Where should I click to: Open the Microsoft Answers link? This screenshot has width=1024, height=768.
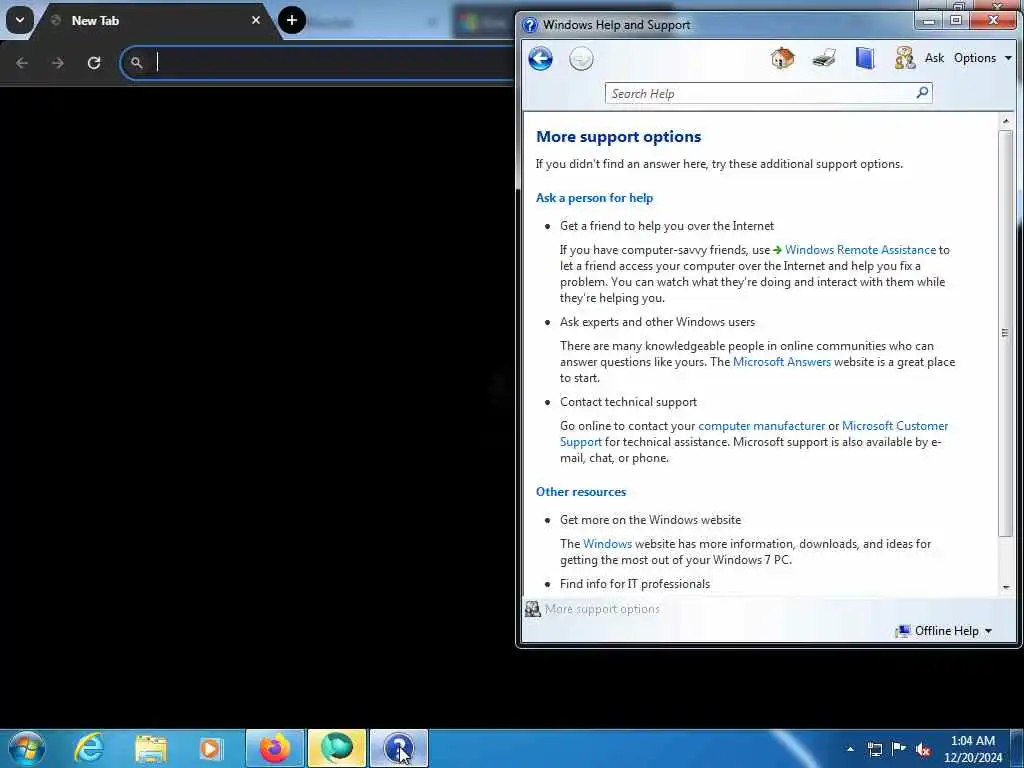coord(782,362)
